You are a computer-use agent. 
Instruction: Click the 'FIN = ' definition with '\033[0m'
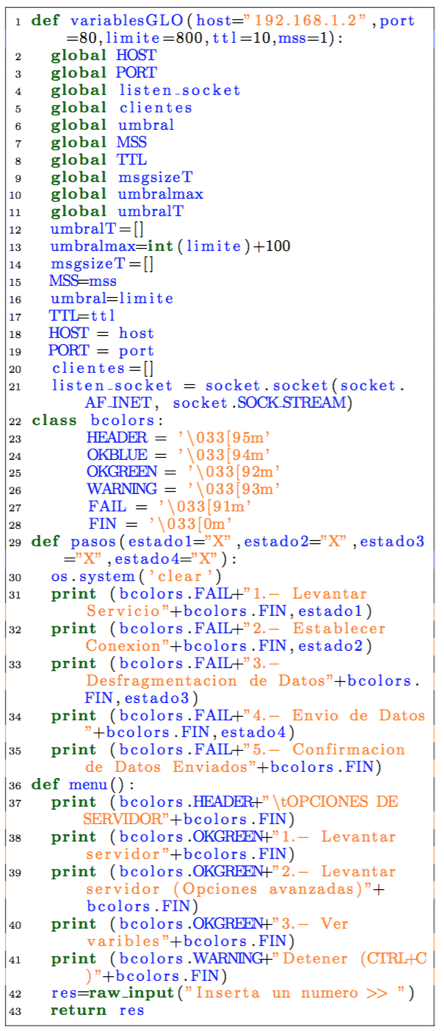[160, 523]
